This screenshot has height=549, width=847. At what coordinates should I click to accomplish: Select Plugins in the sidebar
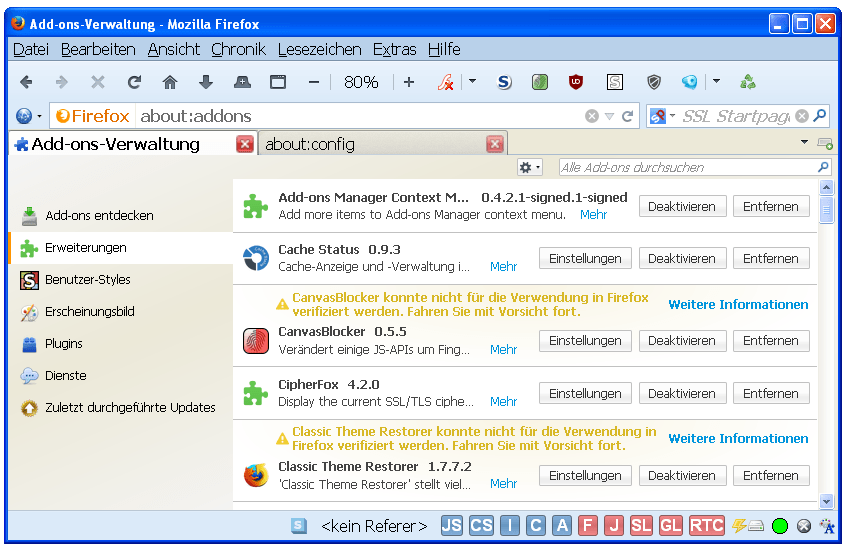64,344
